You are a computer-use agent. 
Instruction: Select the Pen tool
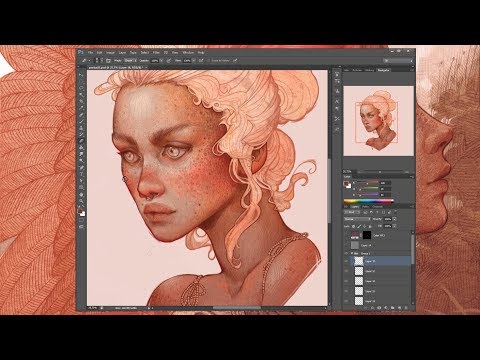coord(81,167)
